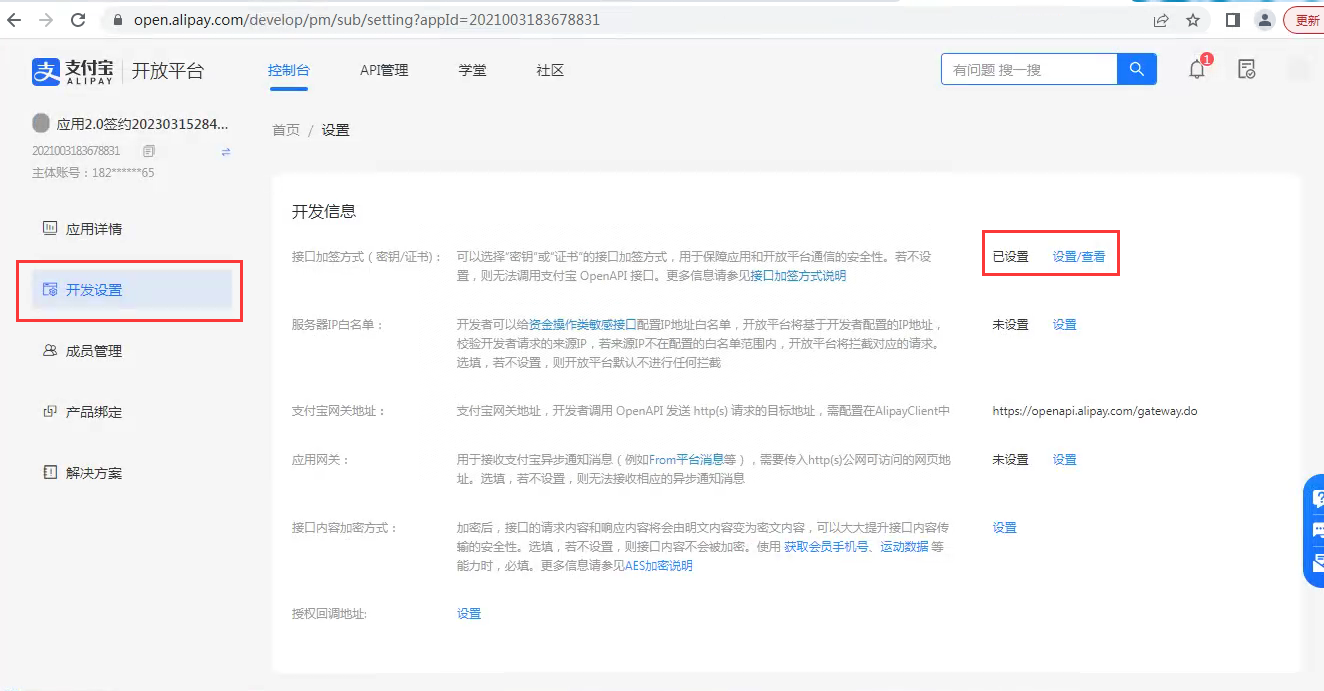Switch to the 控制台 tab

point(289,70)
